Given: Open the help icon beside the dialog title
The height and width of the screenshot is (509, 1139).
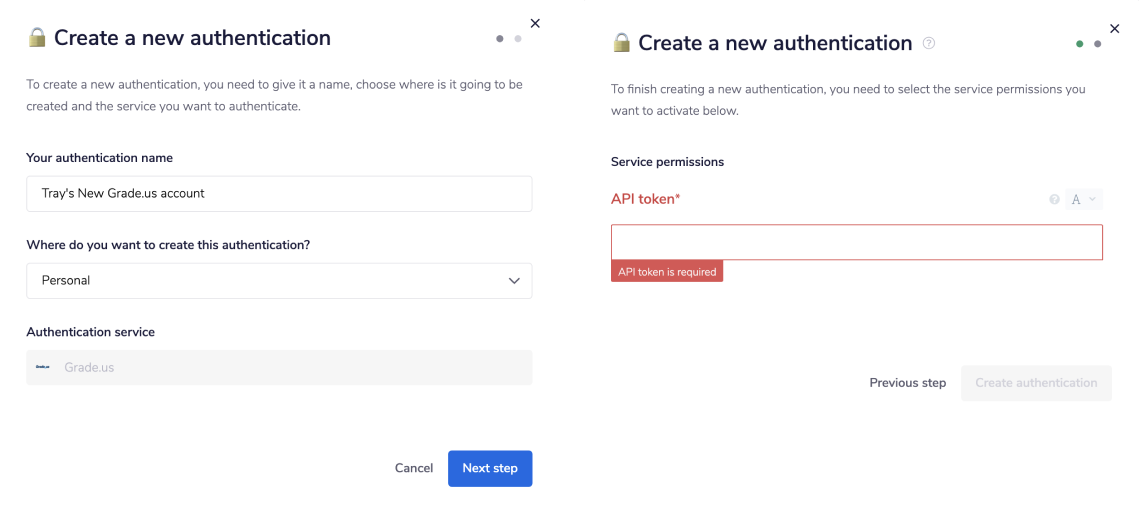Looking at the screenshot, I should click(929, 43).
